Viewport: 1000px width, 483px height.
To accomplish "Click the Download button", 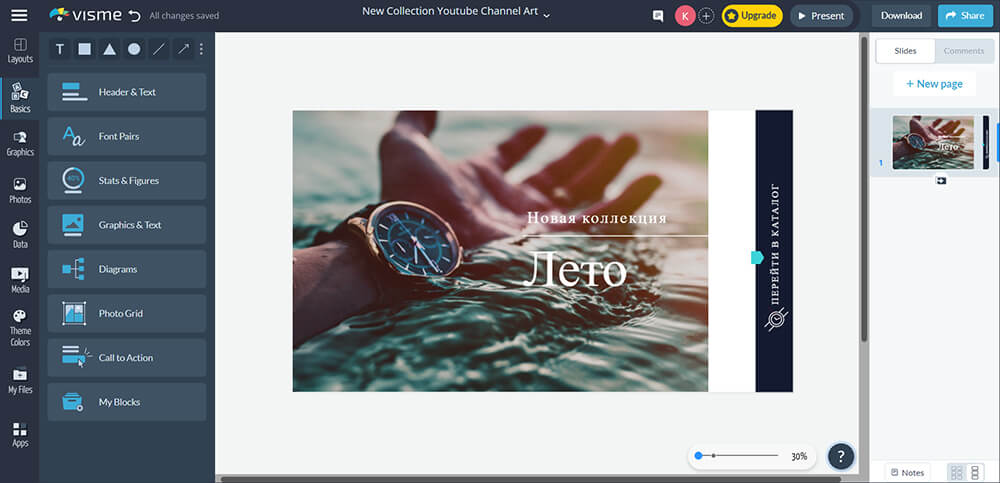I will [x=901, y=16].
